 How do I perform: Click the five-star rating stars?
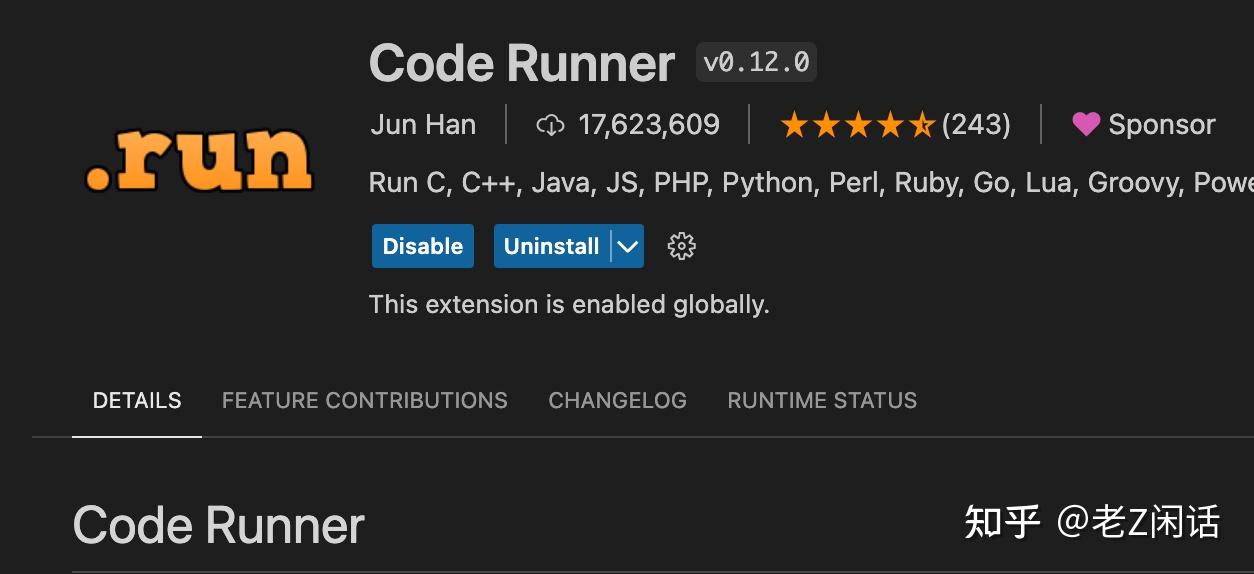click(858, 125)
